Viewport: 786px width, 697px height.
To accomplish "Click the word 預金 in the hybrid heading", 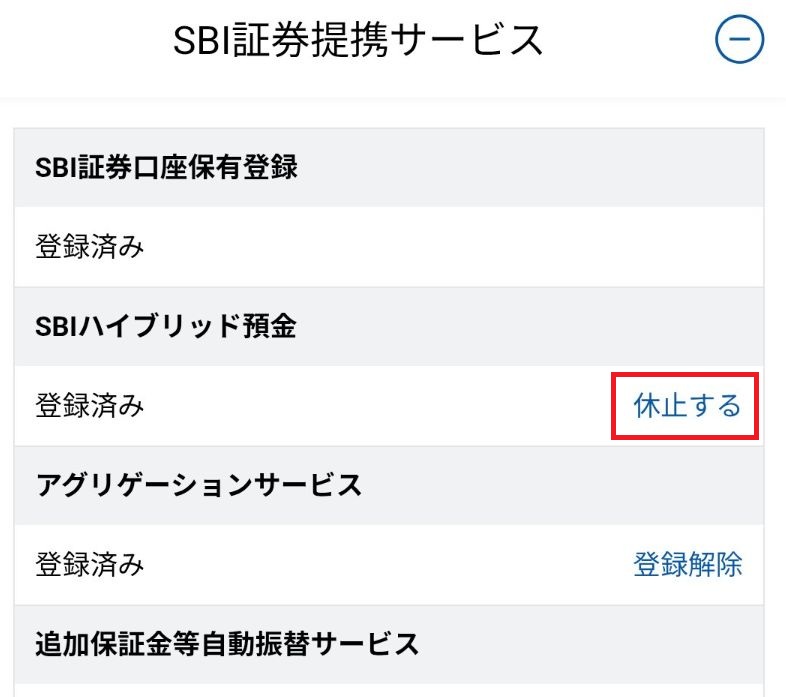I will pos(270,327).
